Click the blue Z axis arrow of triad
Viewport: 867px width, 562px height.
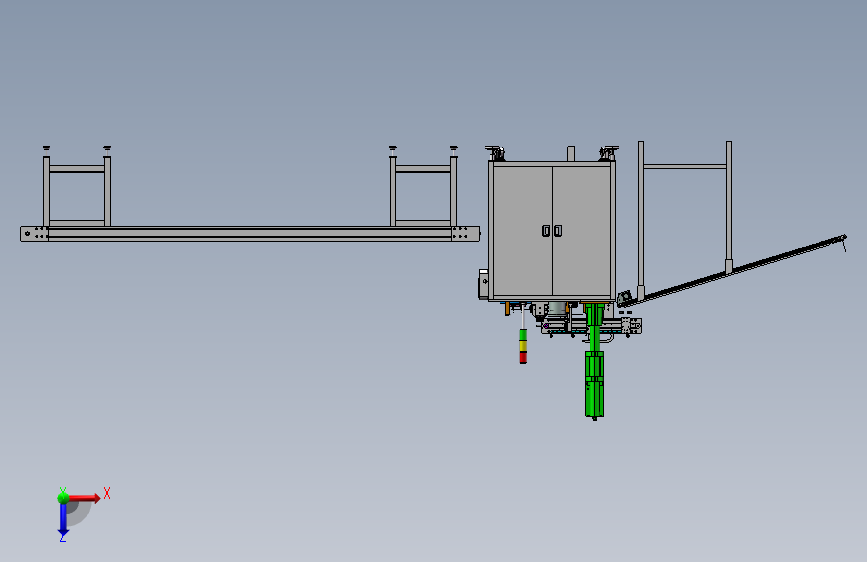(x=63, y=521)
